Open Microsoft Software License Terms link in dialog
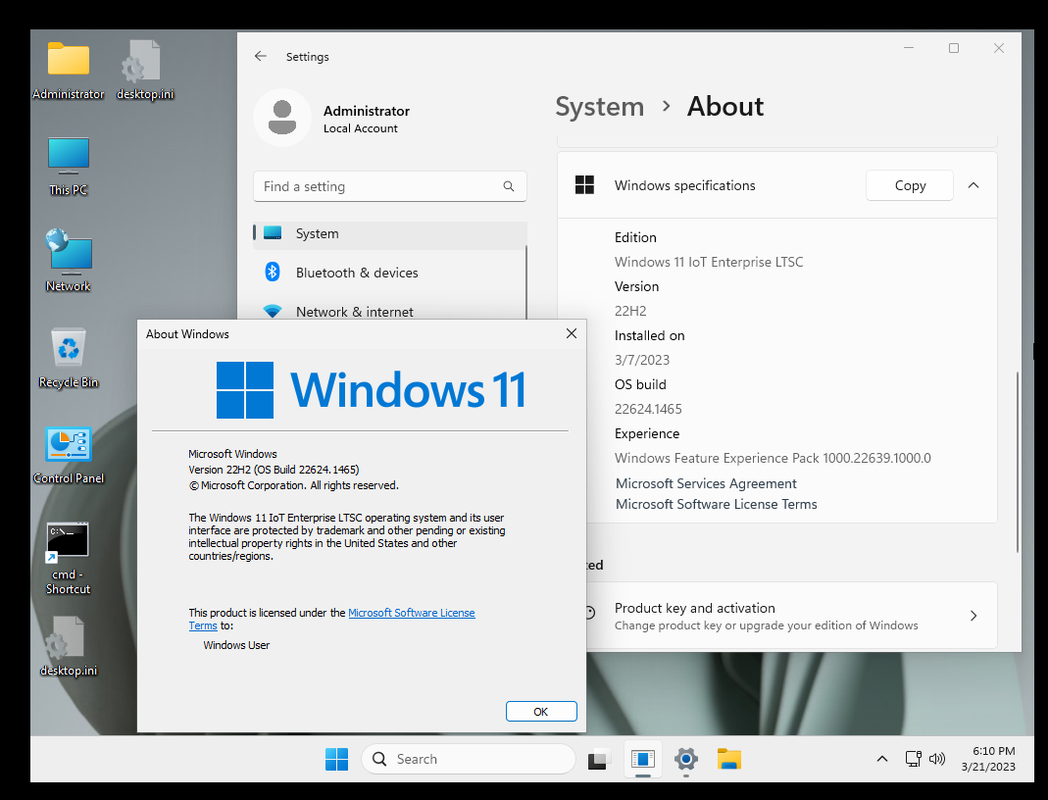 point(411,613)
